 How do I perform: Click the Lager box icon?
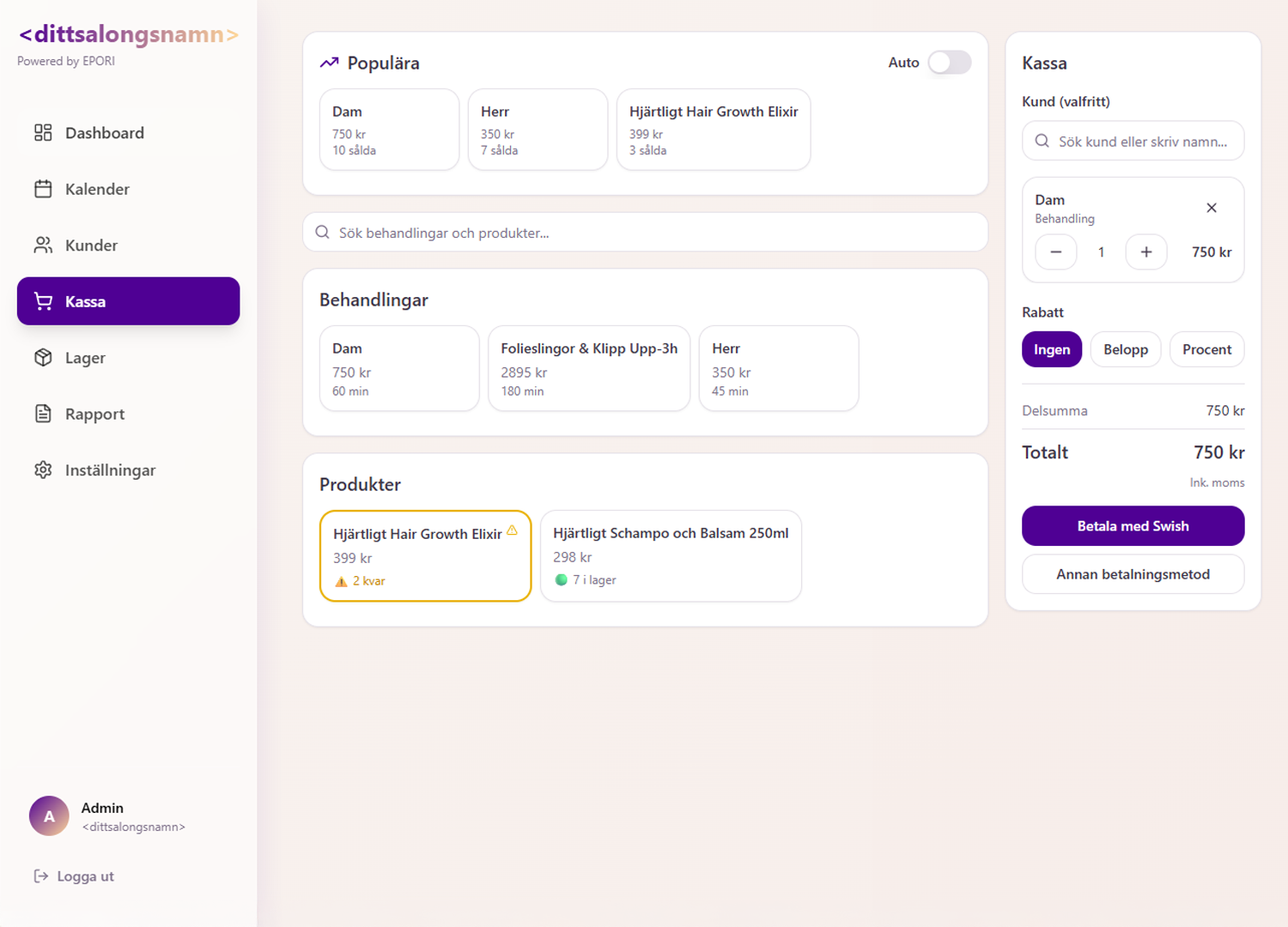[43, 358]
